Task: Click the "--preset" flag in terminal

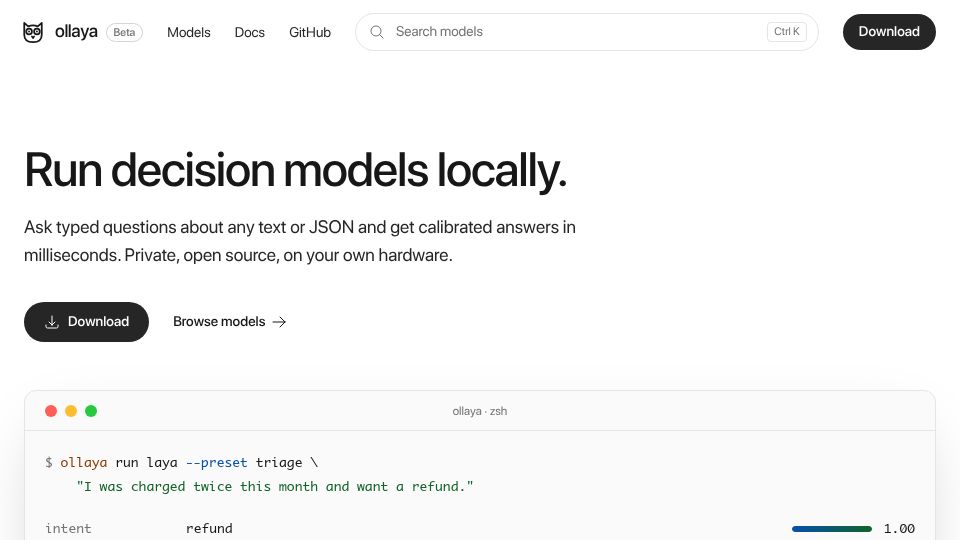Action: point(216,462)
